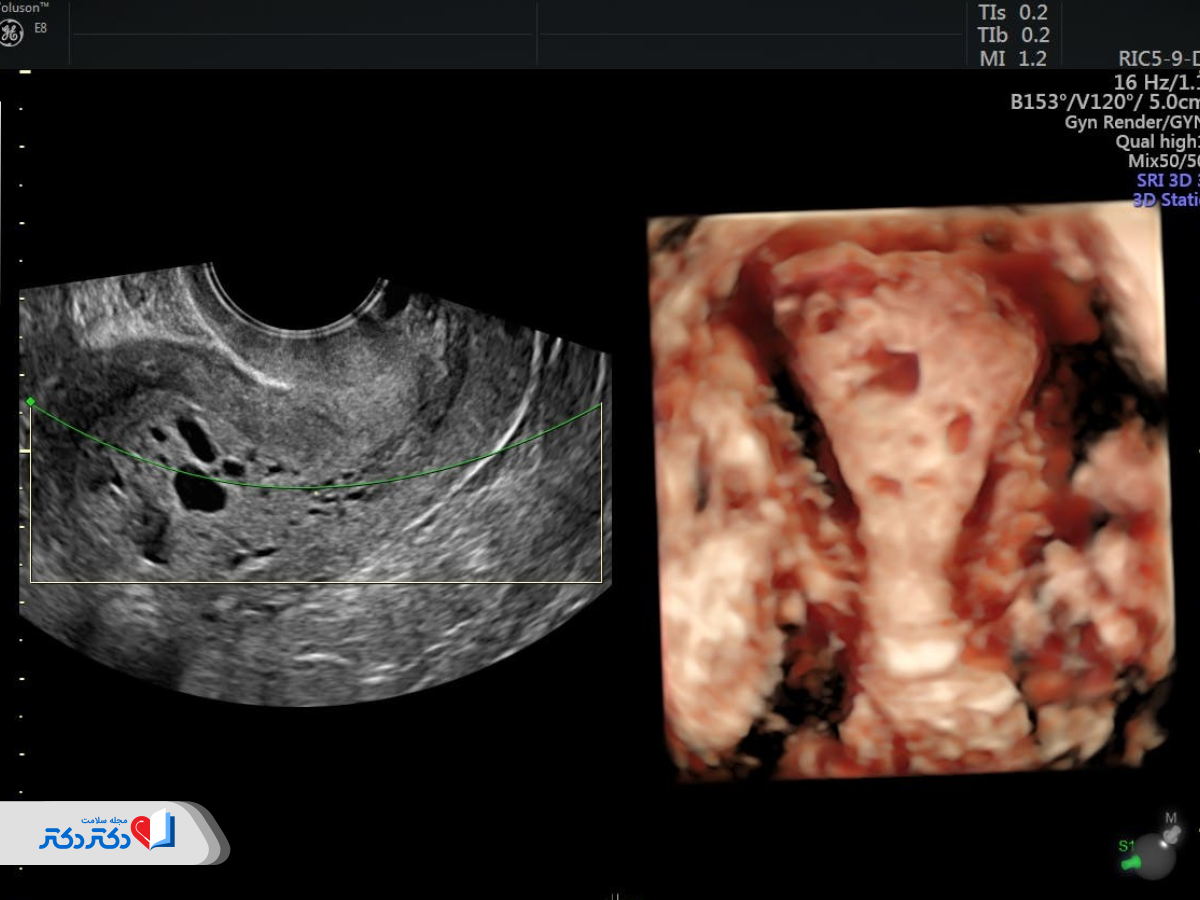This screenshot has height=900, width=1200.
Task: Click the blue SRI 3D label
Action: point(1167,180)
